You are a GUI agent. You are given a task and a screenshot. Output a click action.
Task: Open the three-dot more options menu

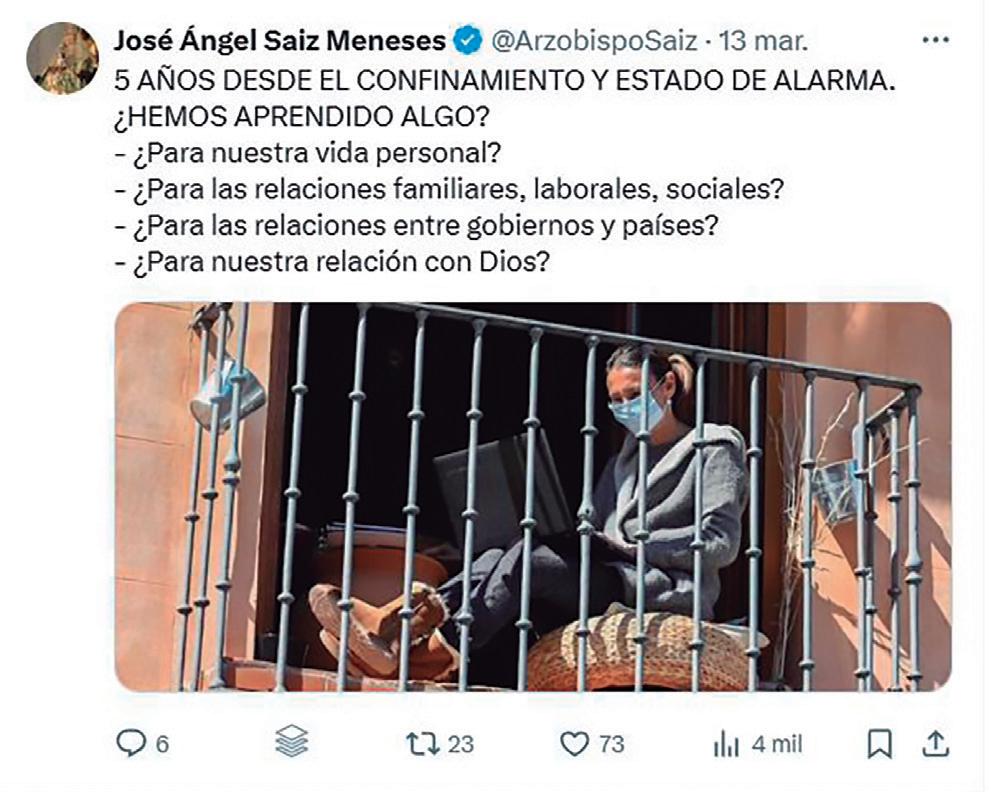936,40
